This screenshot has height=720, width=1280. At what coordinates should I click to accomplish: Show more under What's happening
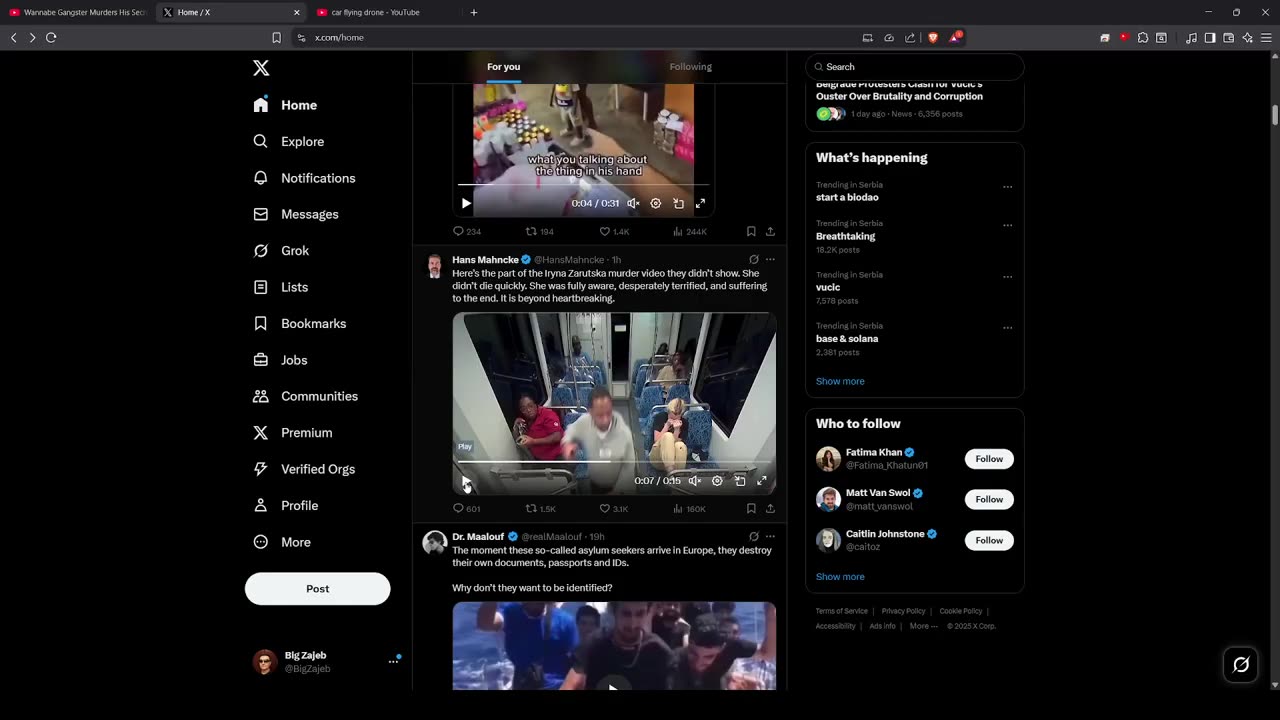pyautogui.click(x=840, y=381)
